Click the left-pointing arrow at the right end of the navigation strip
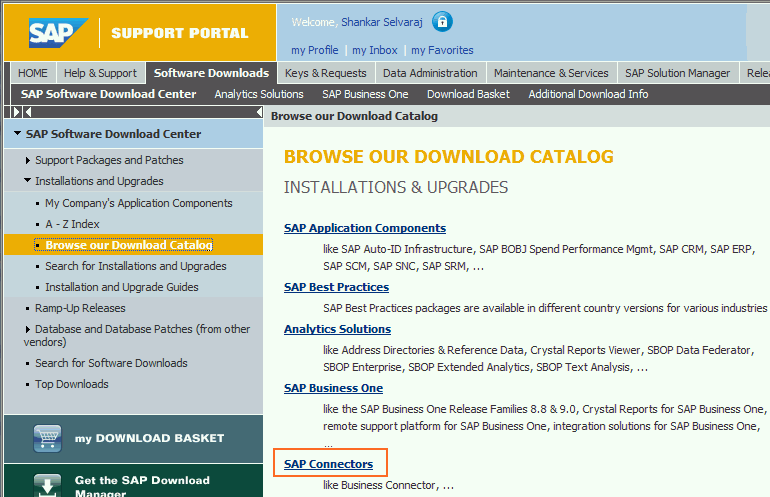 click(259, 112)
